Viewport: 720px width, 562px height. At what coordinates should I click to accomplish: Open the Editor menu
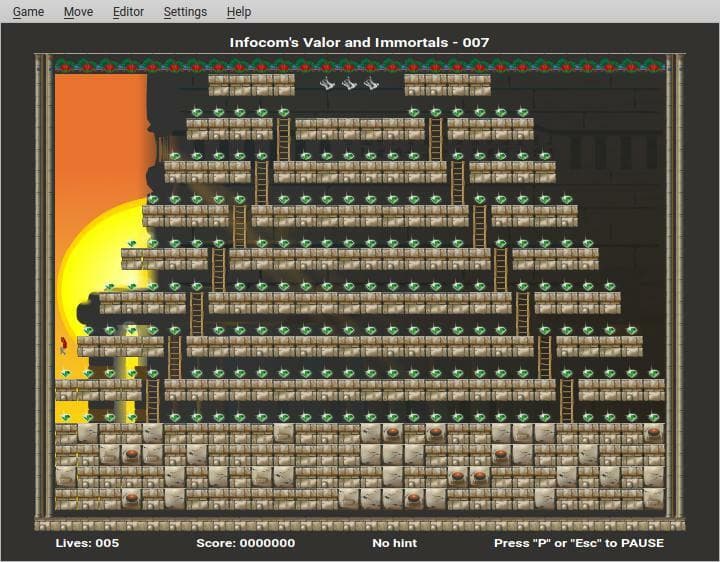(x=128, y=11)
